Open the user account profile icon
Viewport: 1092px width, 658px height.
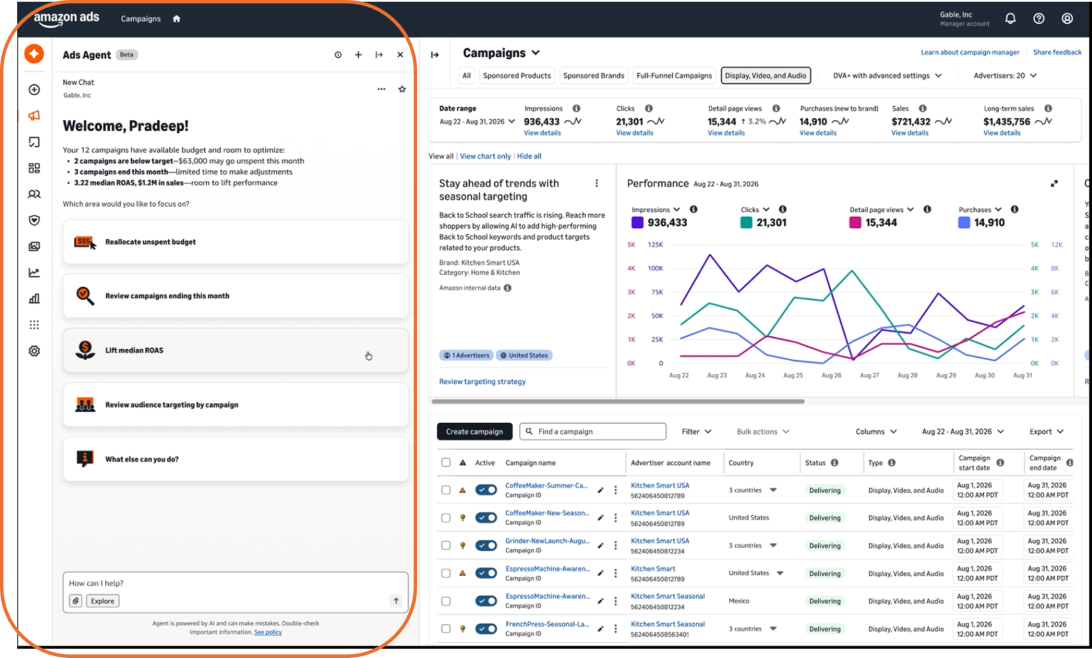tap(1067, 19)
